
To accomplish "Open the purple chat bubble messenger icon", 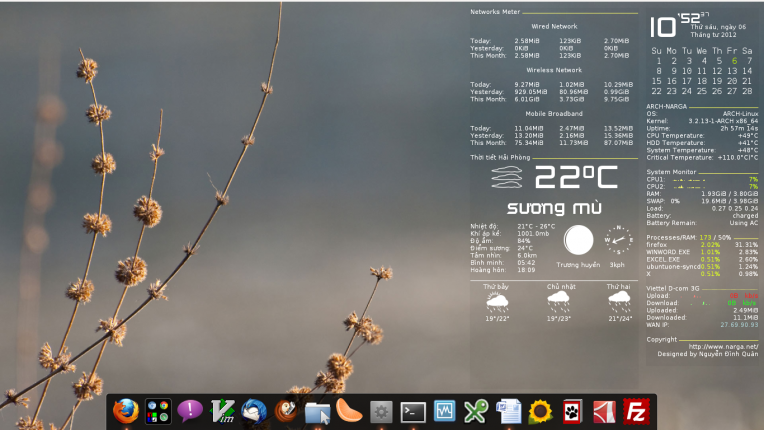I will [189, 411].
